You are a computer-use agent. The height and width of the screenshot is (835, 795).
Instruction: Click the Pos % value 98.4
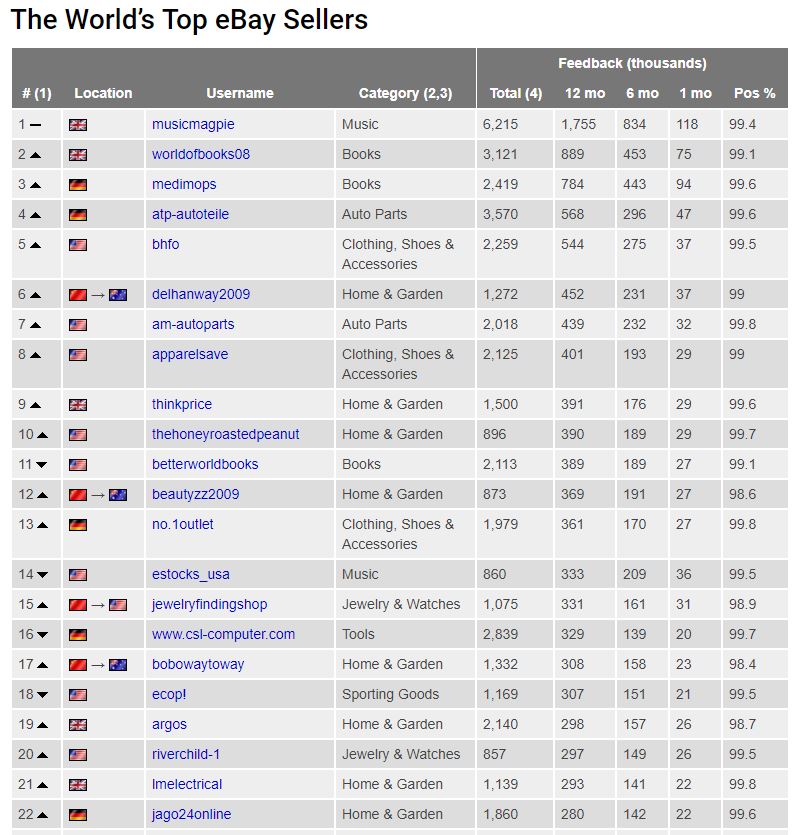[x=742, y=665]
